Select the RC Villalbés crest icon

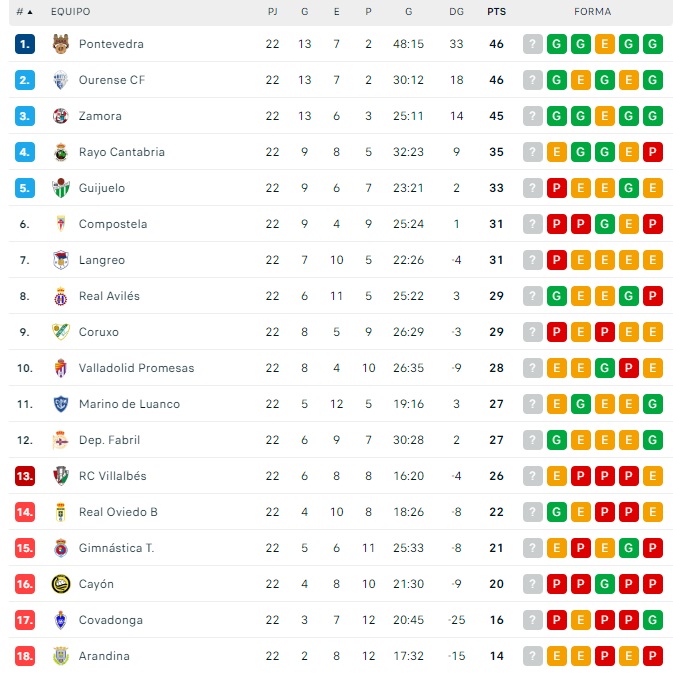click(60, 476)
